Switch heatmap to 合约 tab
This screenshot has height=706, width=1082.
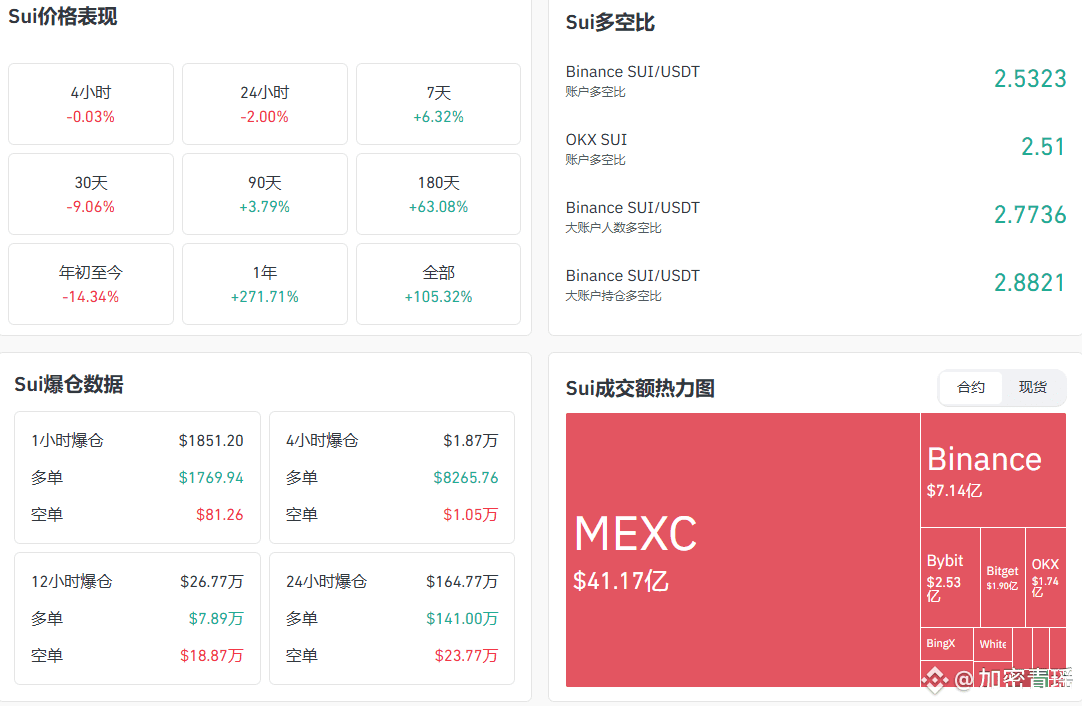click(971, 388)
